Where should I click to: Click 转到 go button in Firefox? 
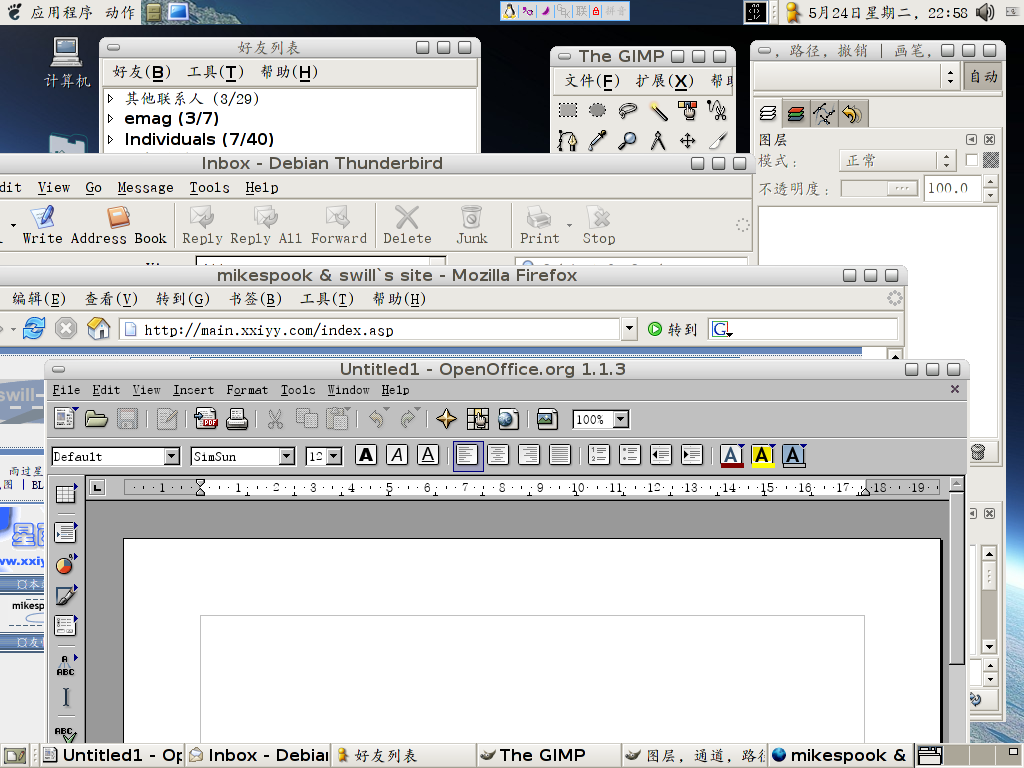click(x=673, y=329)
